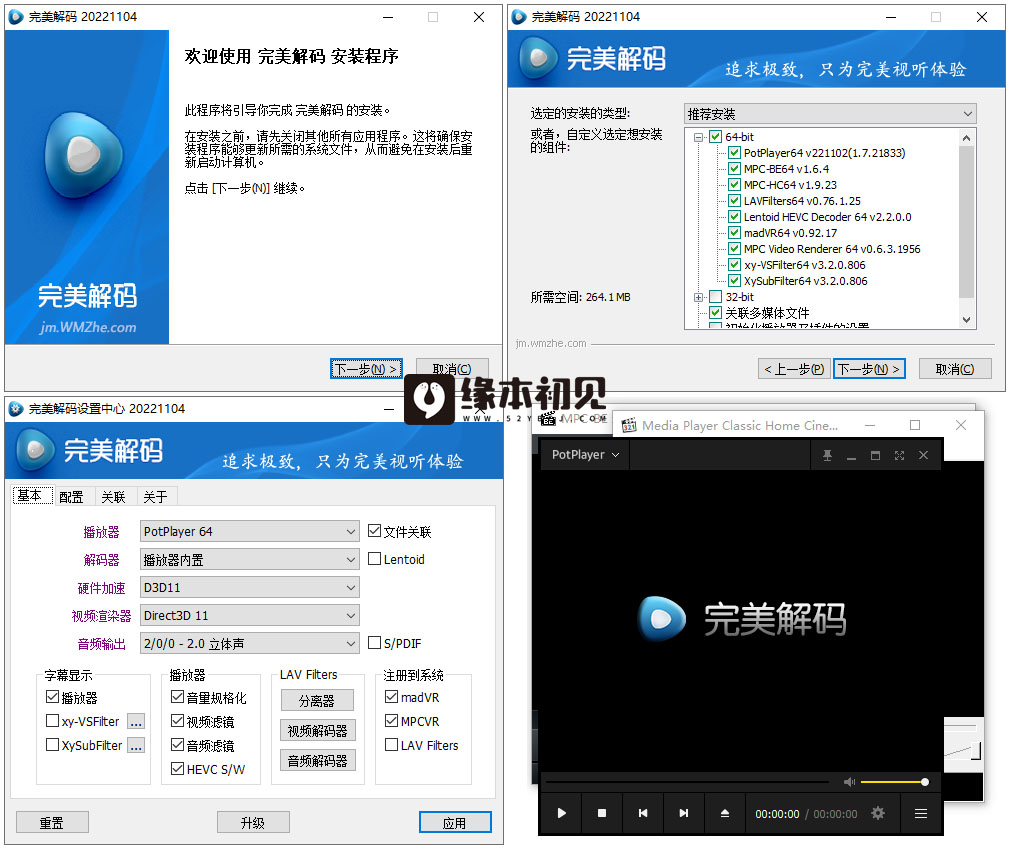The image size is (1010, 850).
Task: Click the component list scroll up arrow
Action: click(966, 138)
